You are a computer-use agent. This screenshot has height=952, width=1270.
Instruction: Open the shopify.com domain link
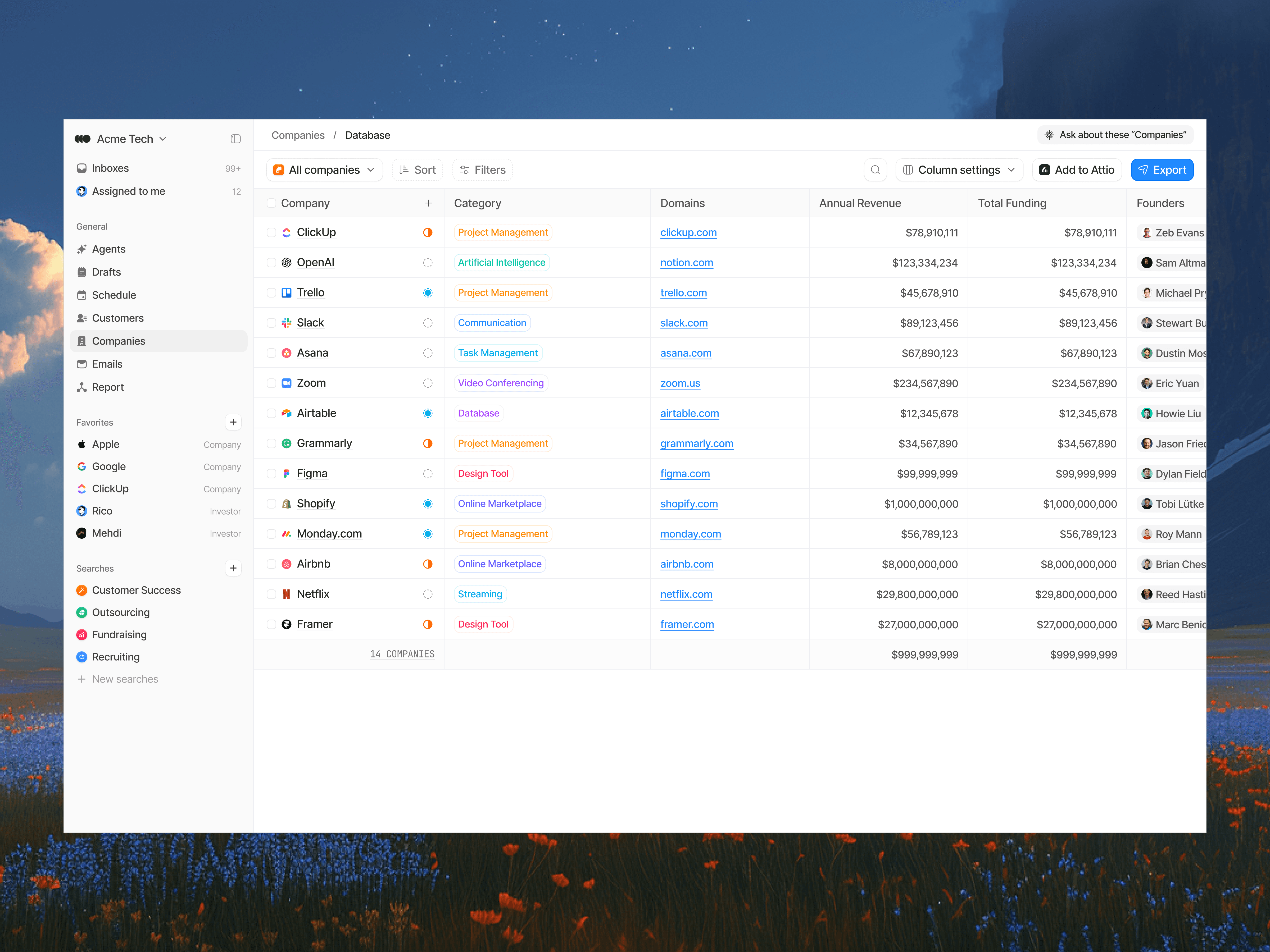pyautogui.click(x=688, y=504)
